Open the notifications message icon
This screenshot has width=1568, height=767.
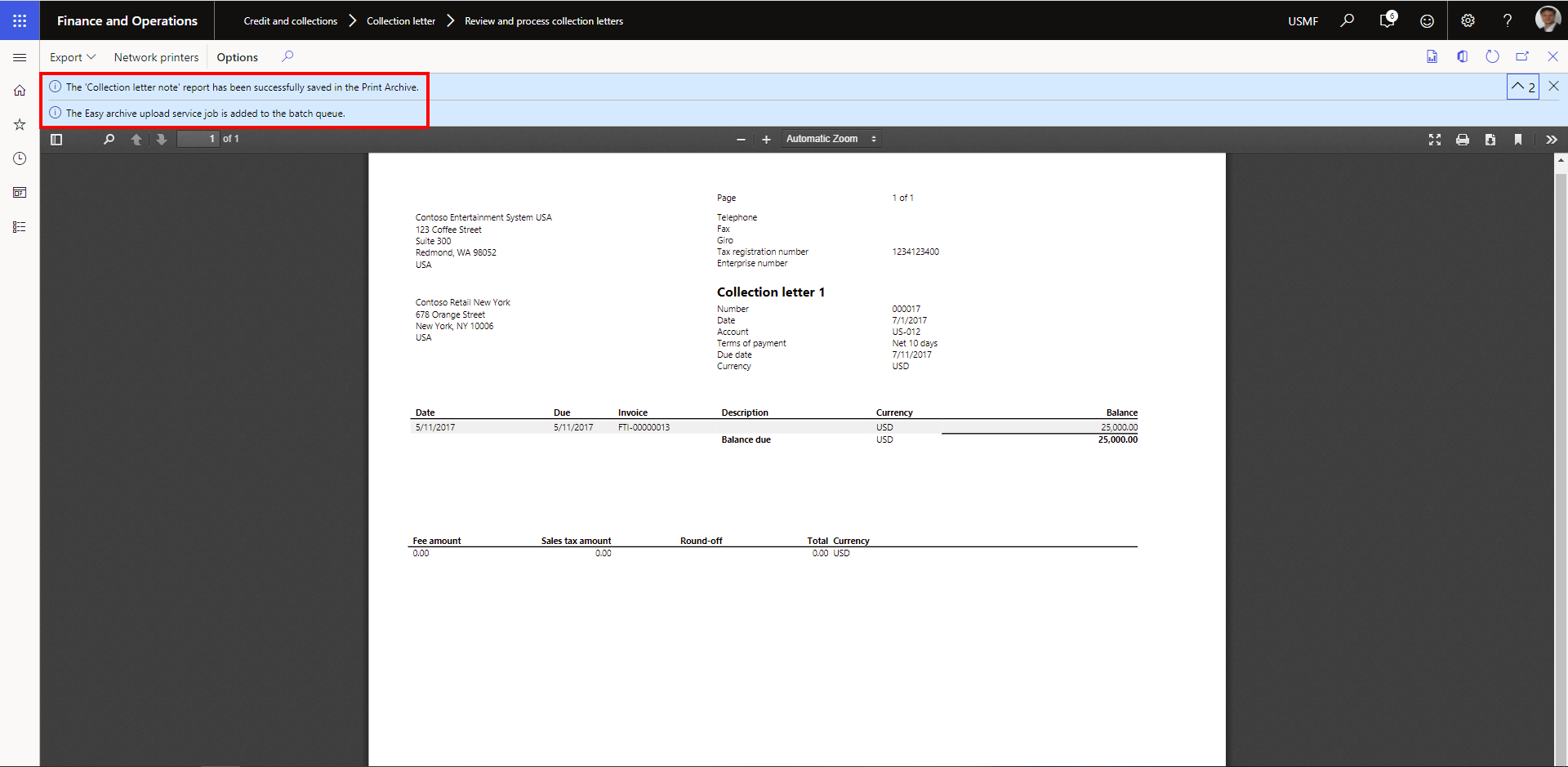(1387, 20)
